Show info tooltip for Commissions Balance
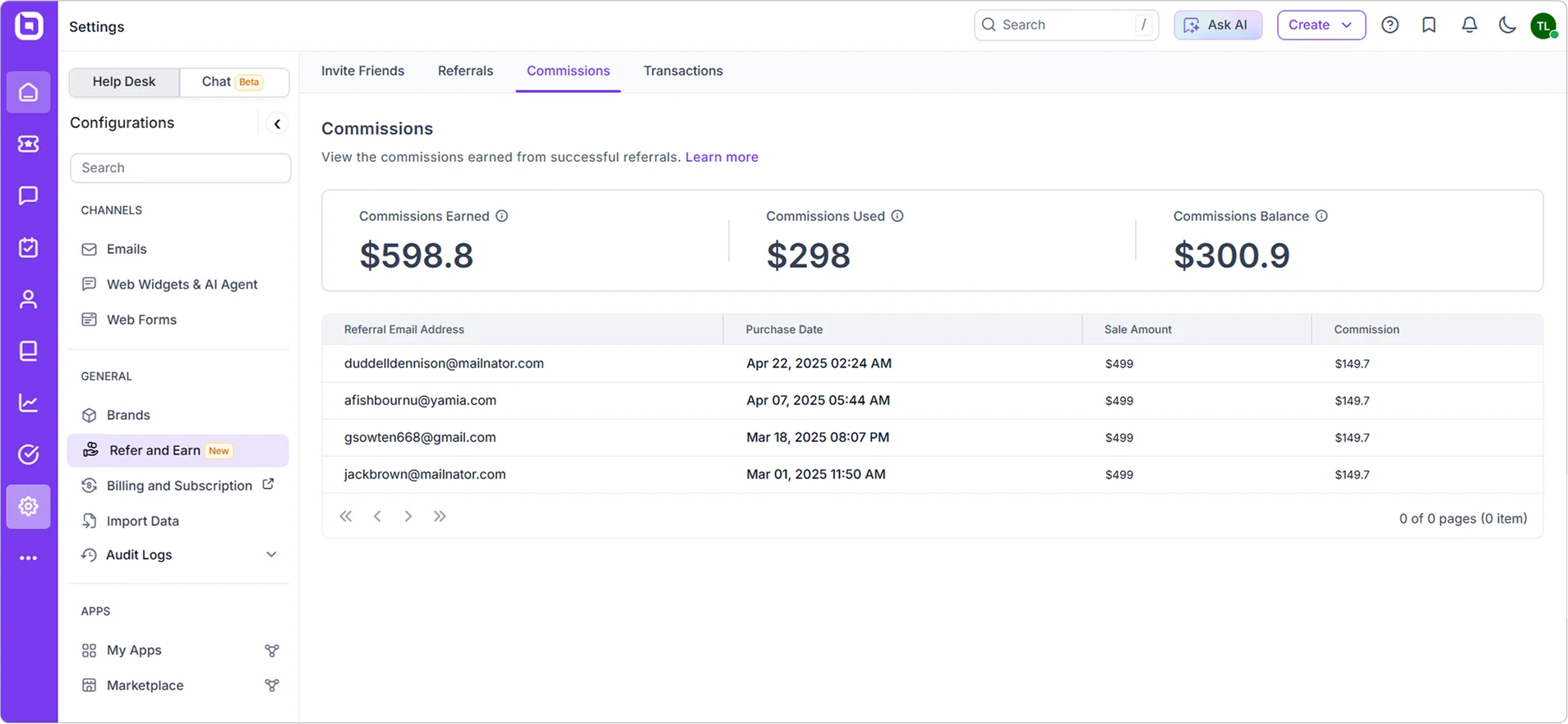 (x=1321, y=216)
